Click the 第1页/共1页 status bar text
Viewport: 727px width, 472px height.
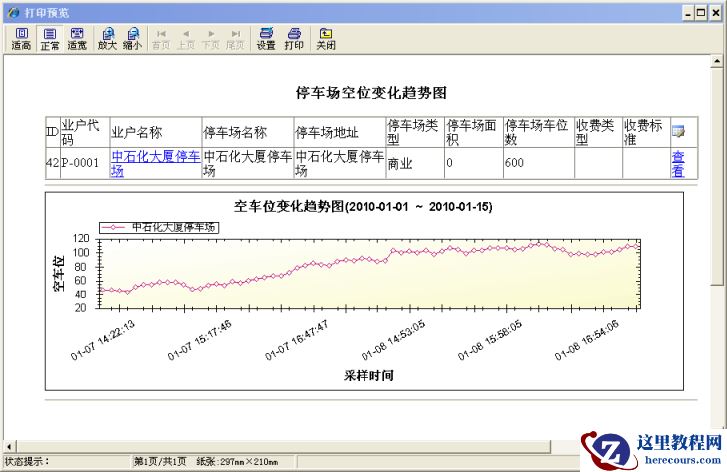(160, 461)
